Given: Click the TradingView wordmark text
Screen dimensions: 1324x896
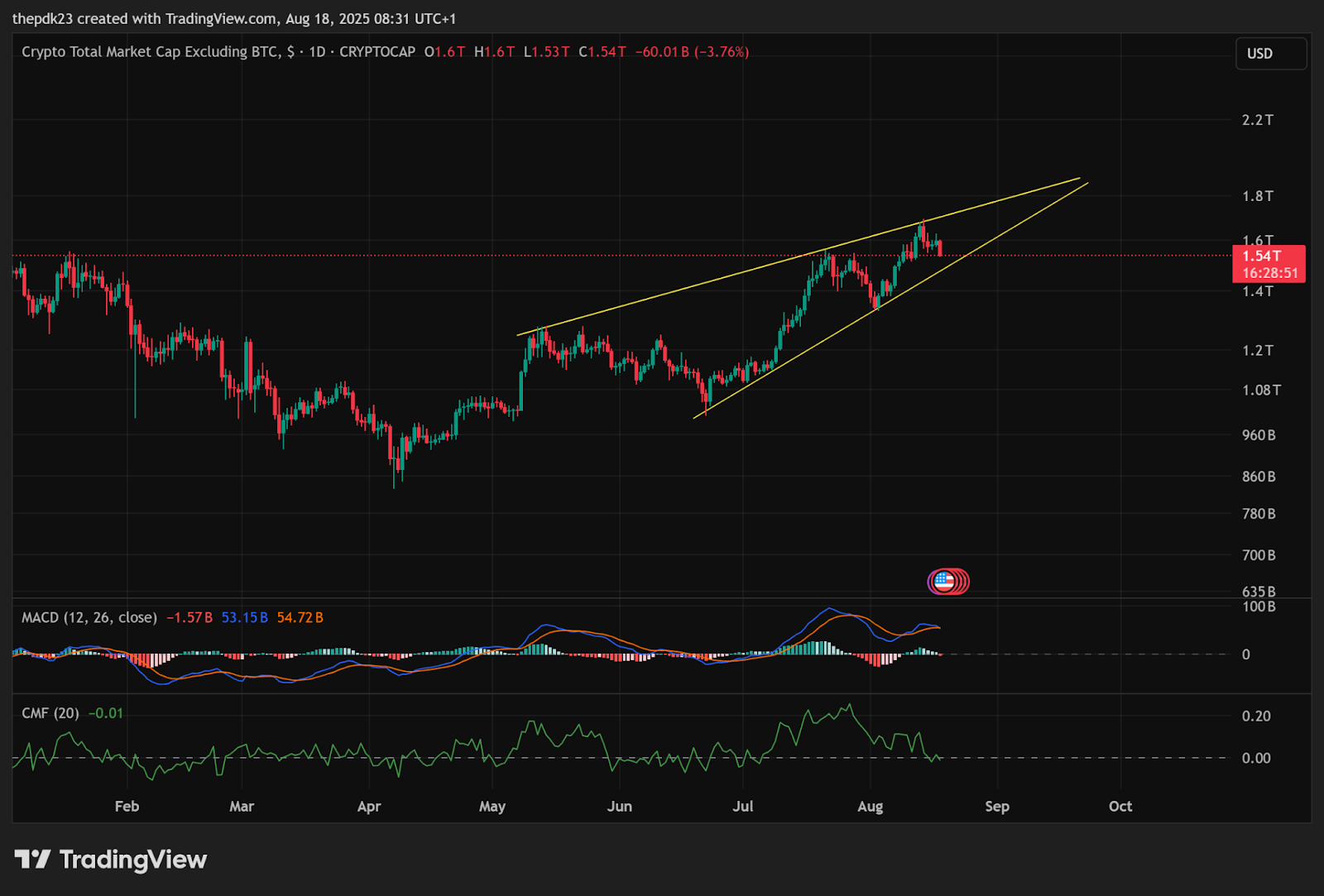Looking at the screenshot, I should (x=133, y=860).
